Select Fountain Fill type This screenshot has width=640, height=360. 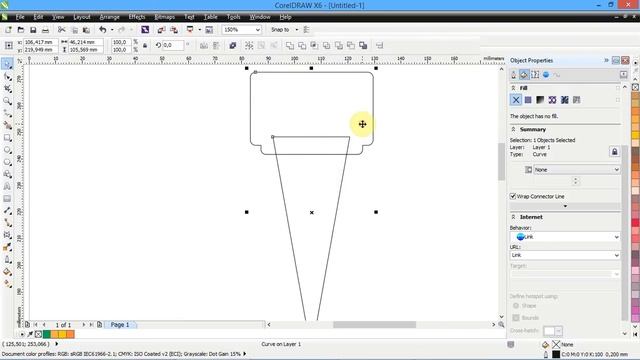pos(540,100)
